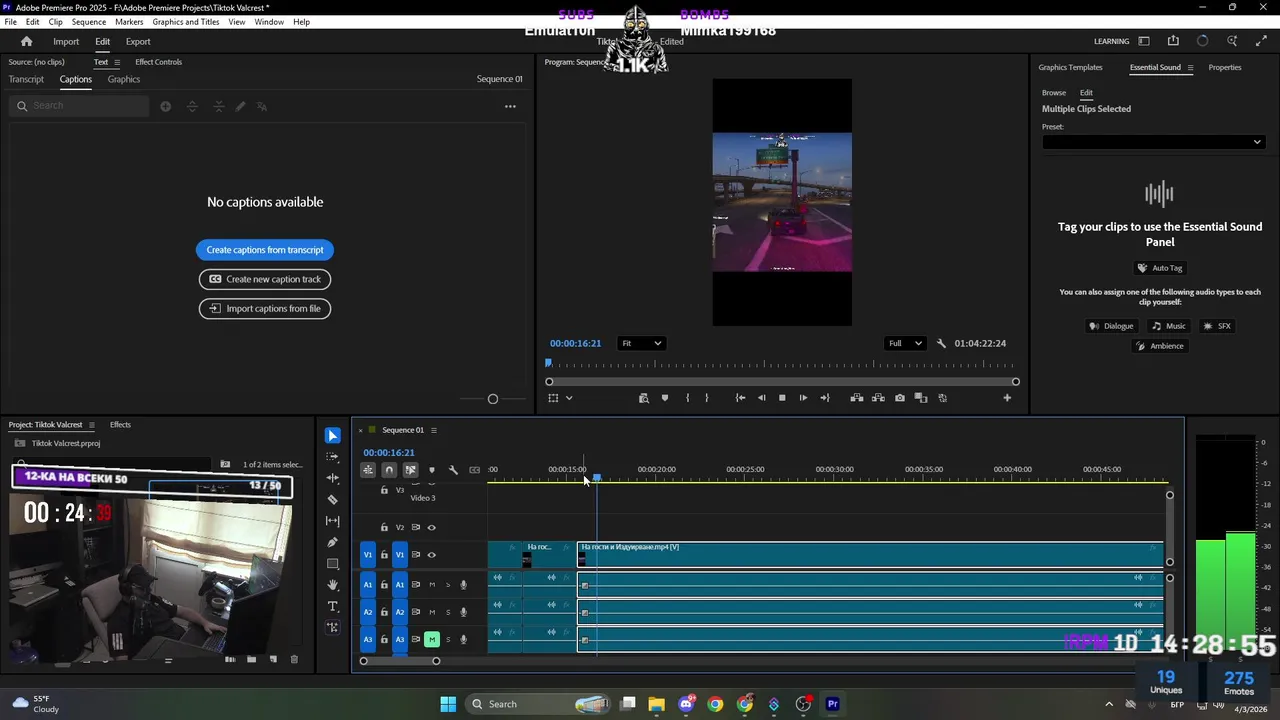Select the Pen tool
This screenshot has width=1280, height=720.
pos(333,542)
